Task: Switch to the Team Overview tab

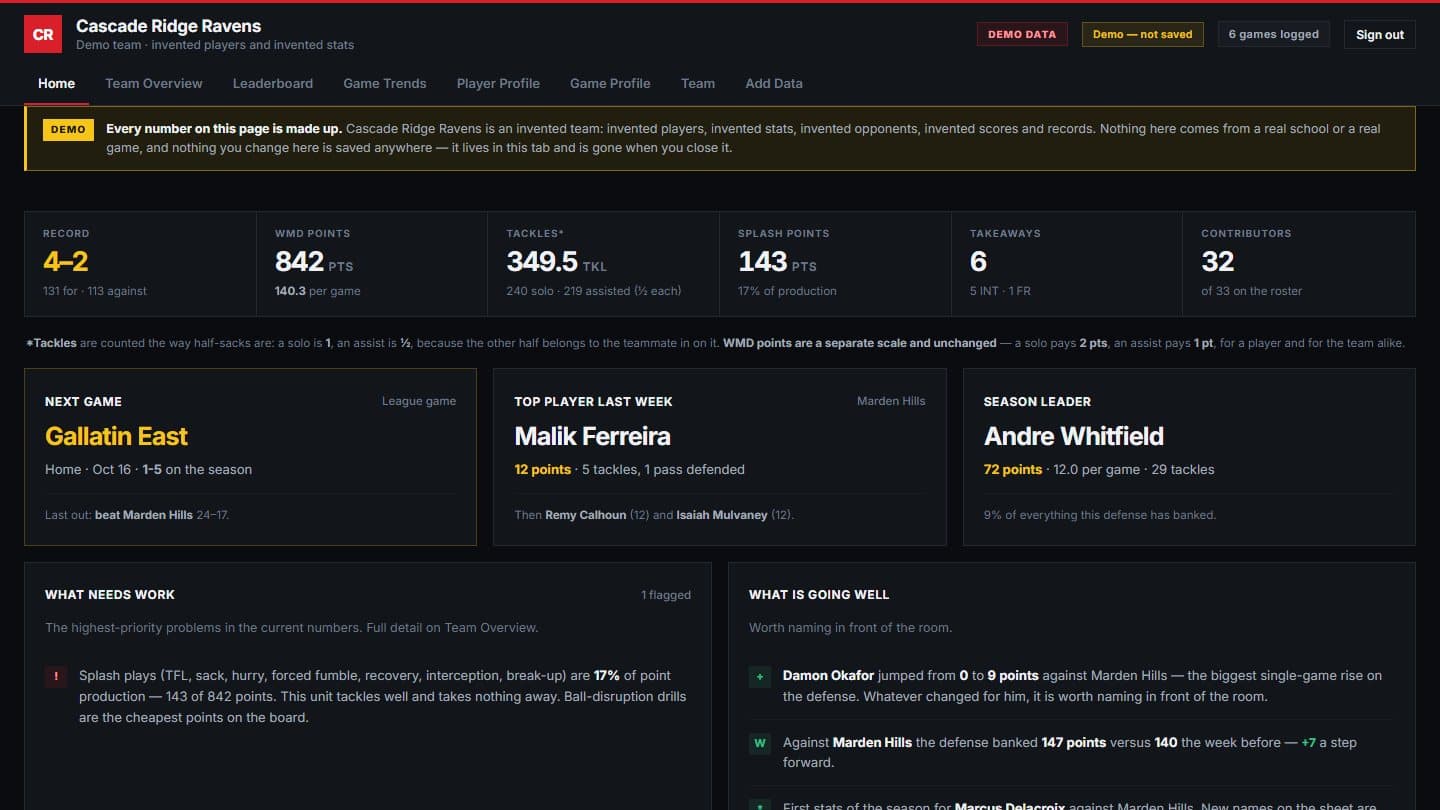Action: (x=154, y=83)
